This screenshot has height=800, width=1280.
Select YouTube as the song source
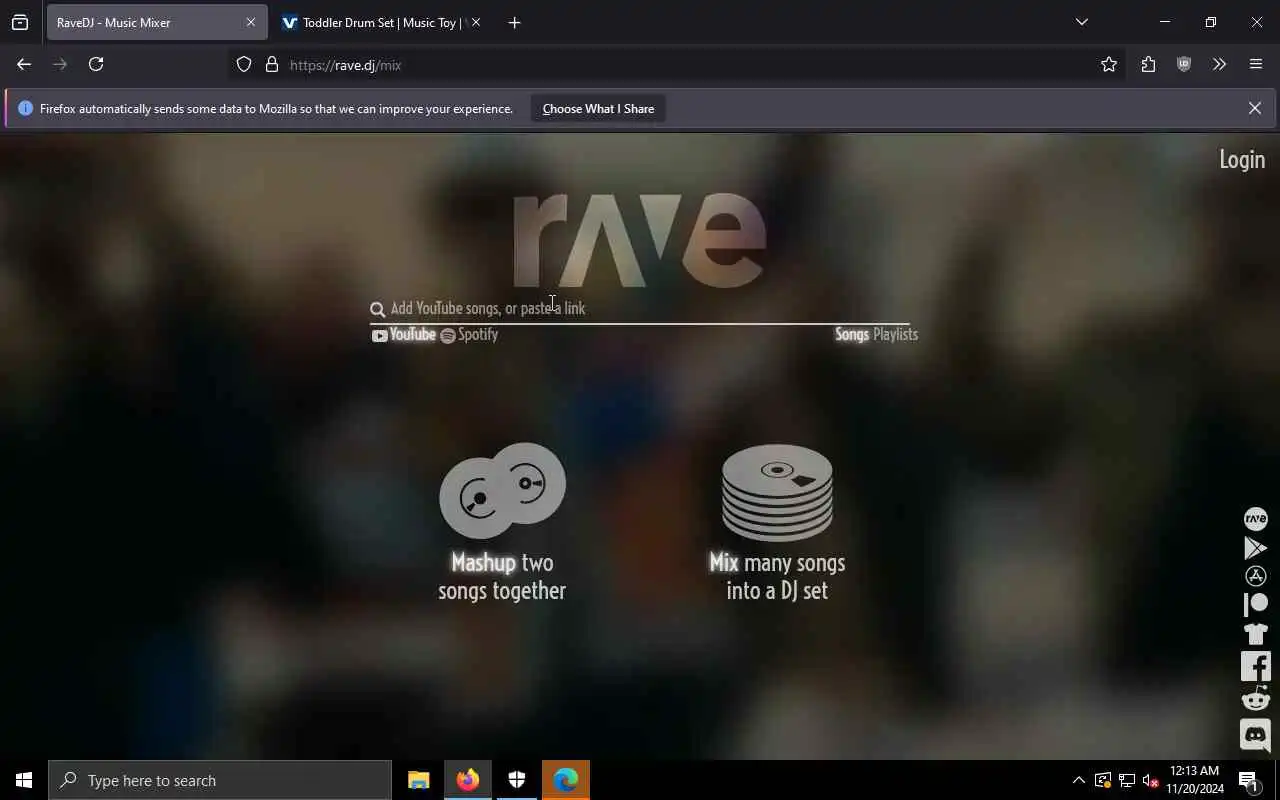pos(404,335)
